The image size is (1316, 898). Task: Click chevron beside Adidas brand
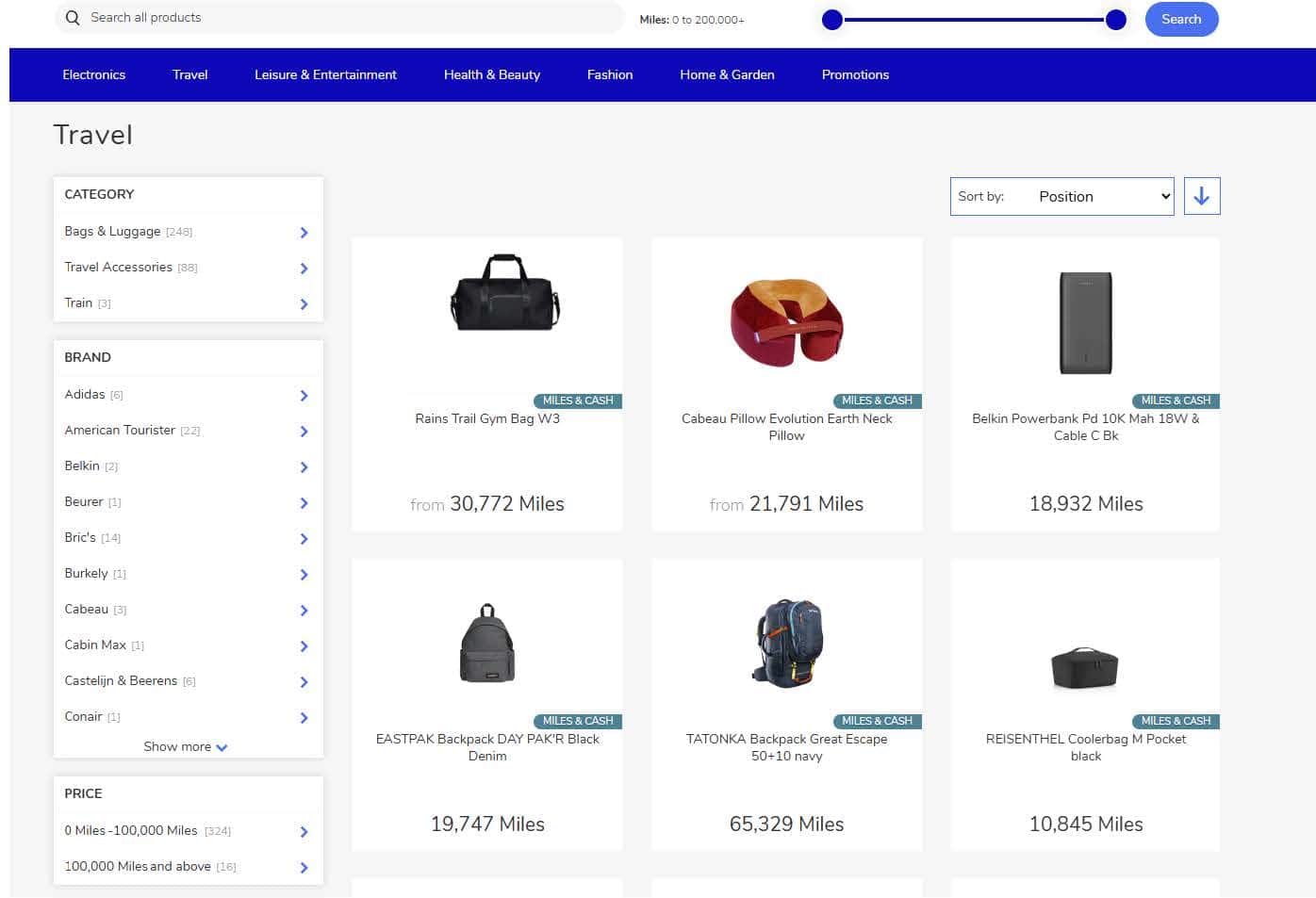click(304, 395)
